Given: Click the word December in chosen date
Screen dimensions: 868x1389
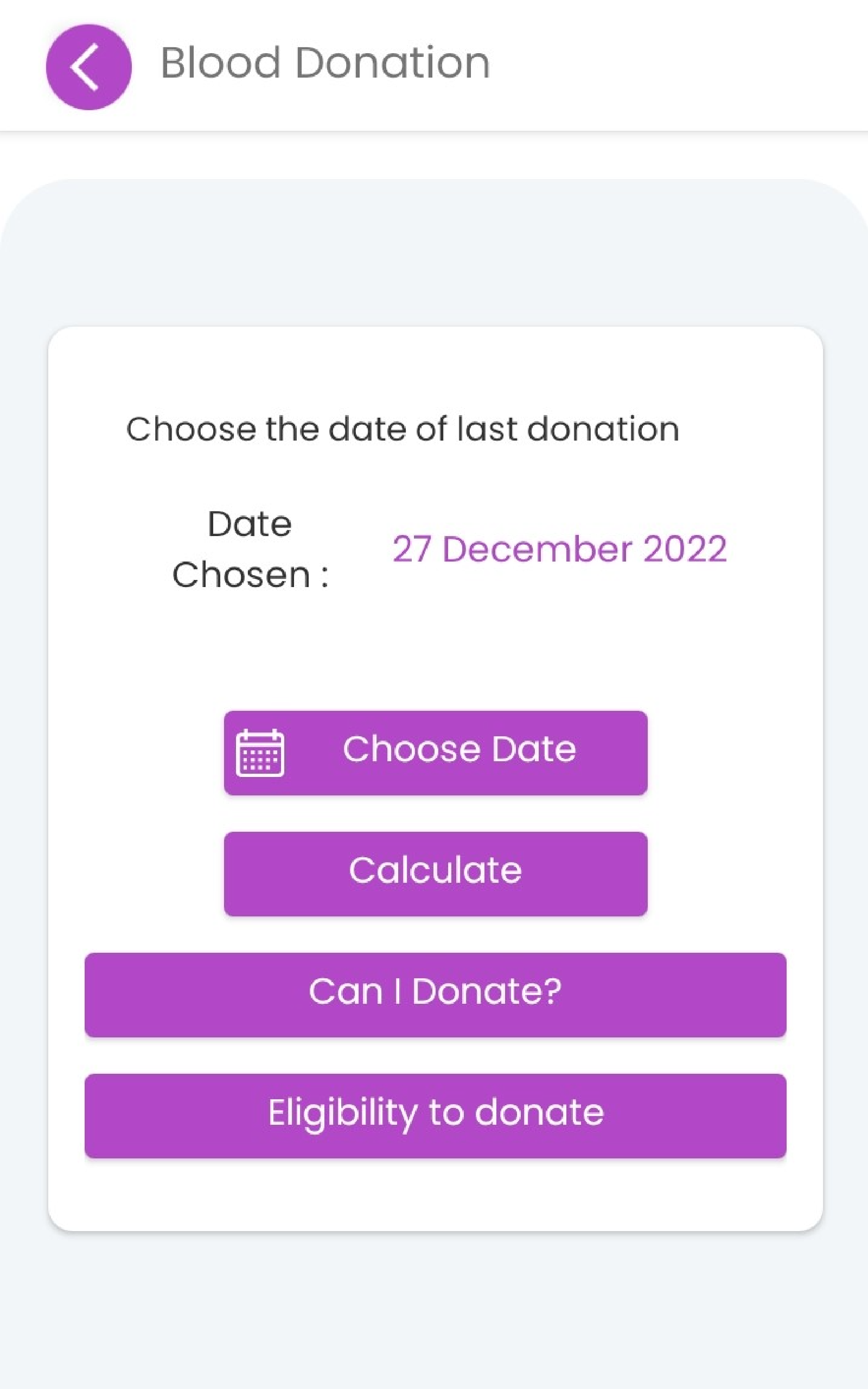Looking at the screenshot, I should 537,549.
